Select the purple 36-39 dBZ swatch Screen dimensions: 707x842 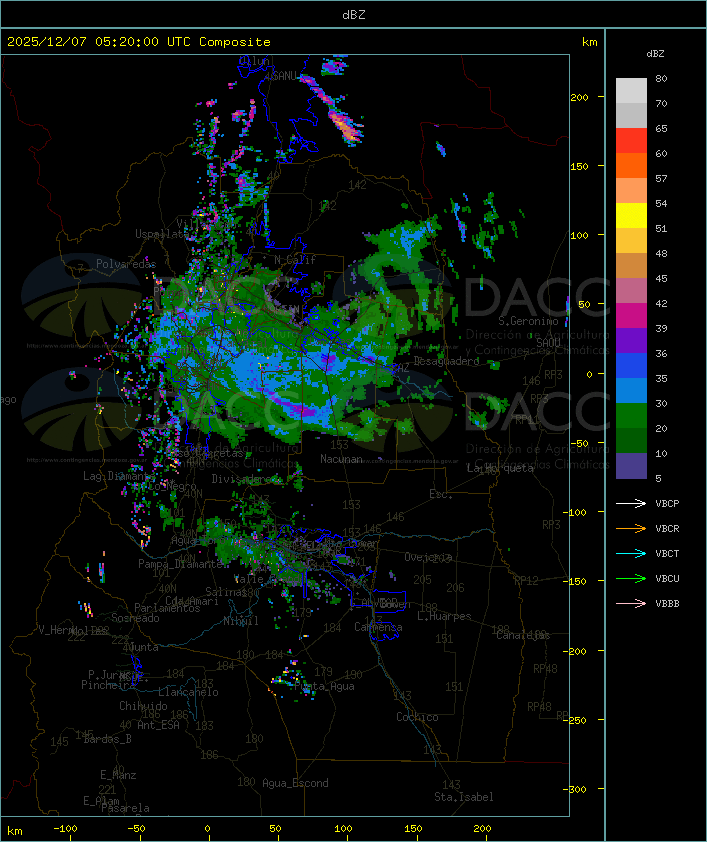coord(631,340)
